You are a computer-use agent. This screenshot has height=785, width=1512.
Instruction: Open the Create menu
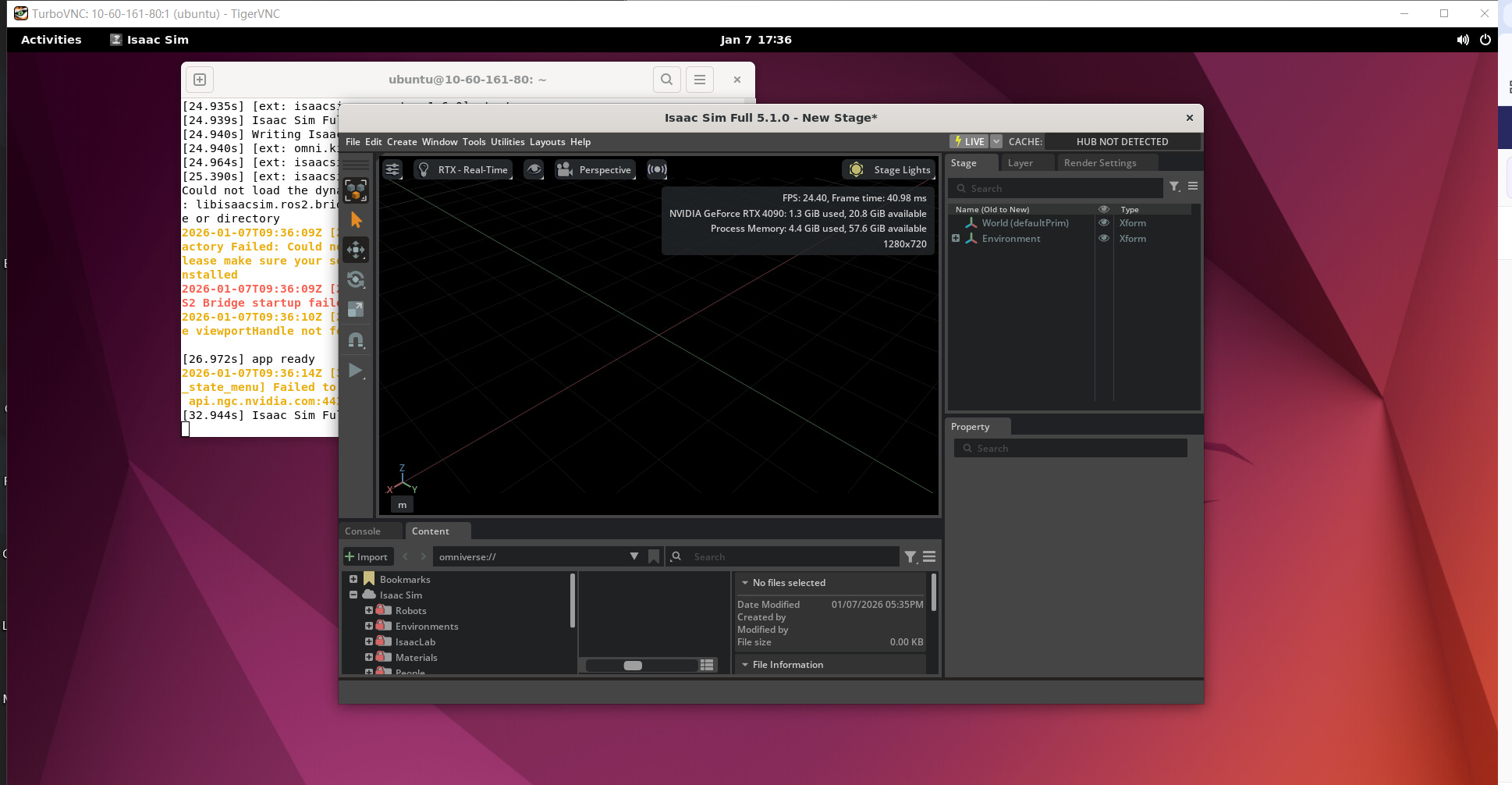click(402, 142)
